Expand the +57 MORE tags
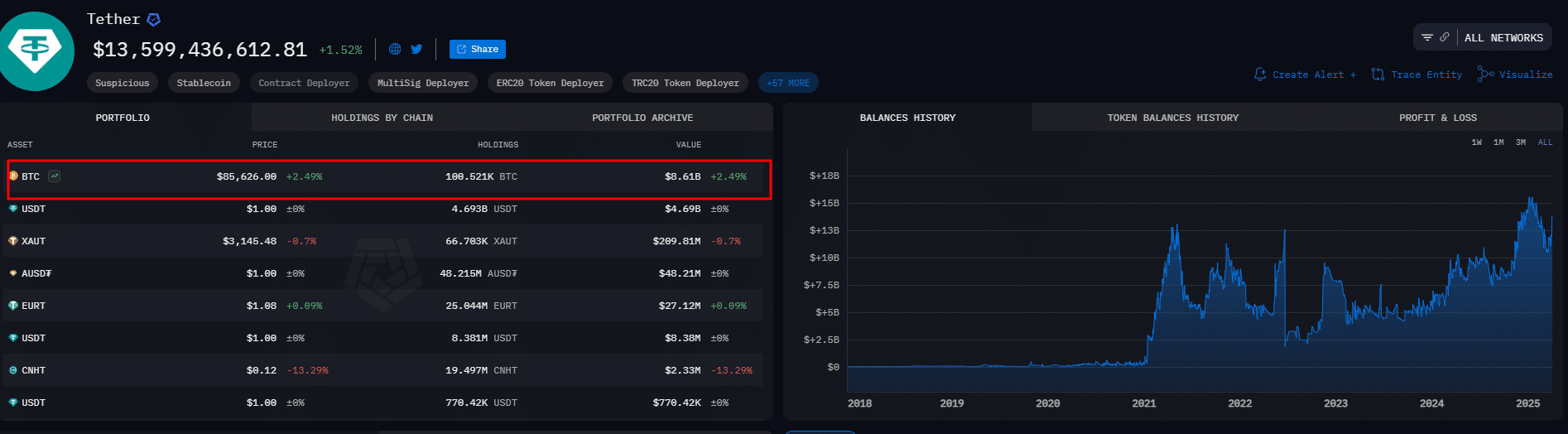 (787, 83)
